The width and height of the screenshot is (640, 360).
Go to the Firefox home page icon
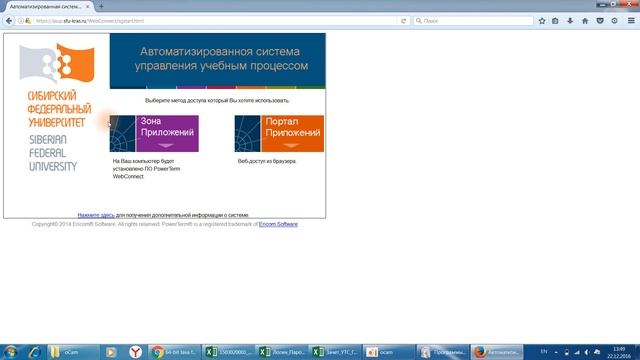pos(585,21)
